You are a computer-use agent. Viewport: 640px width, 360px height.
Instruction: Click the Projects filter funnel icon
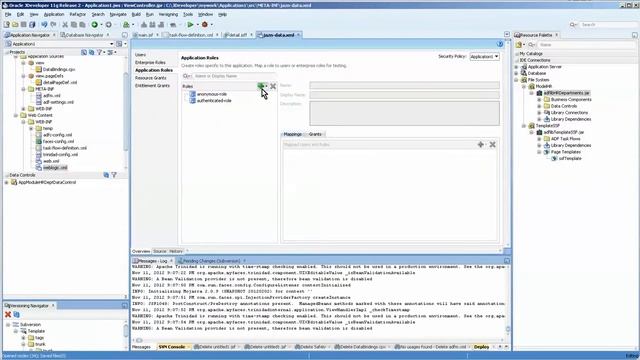(100, 52)
